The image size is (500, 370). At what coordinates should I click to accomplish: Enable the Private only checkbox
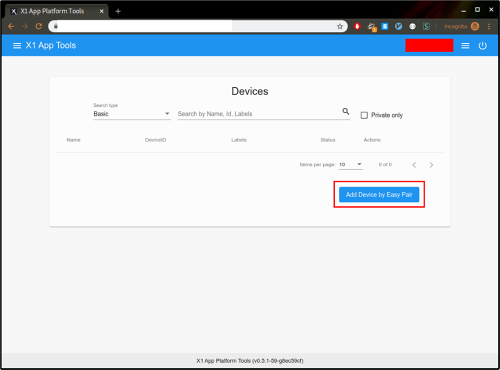point(364,115)
